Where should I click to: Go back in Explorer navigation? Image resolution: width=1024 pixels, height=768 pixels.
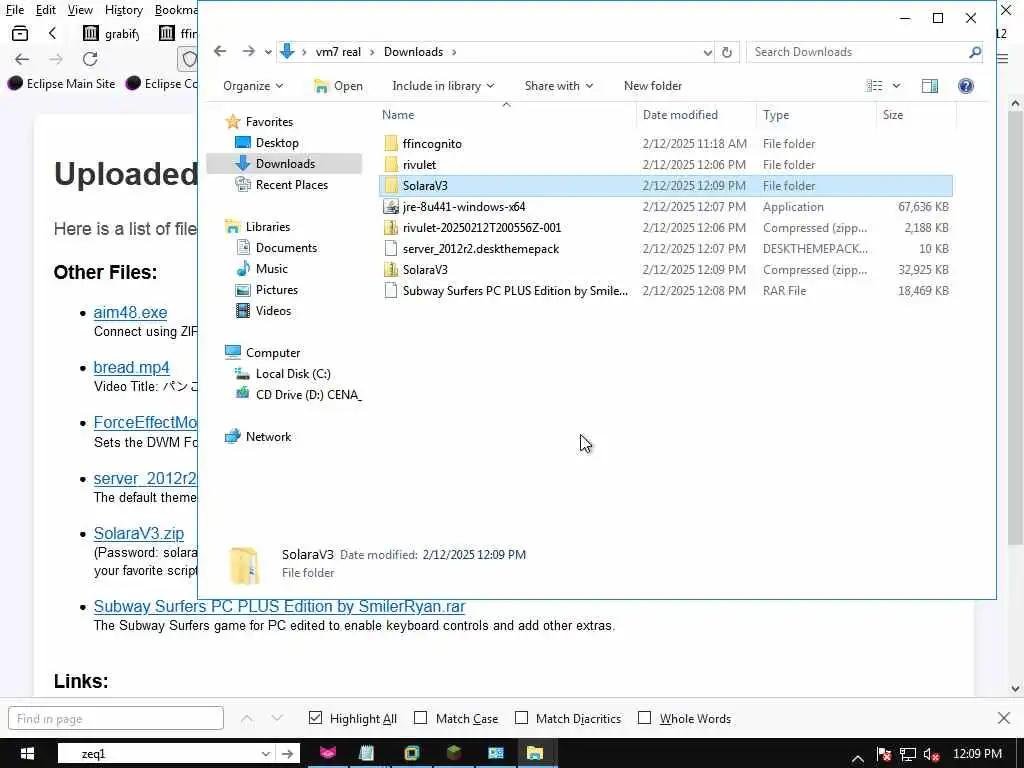(x=220, y=52)
